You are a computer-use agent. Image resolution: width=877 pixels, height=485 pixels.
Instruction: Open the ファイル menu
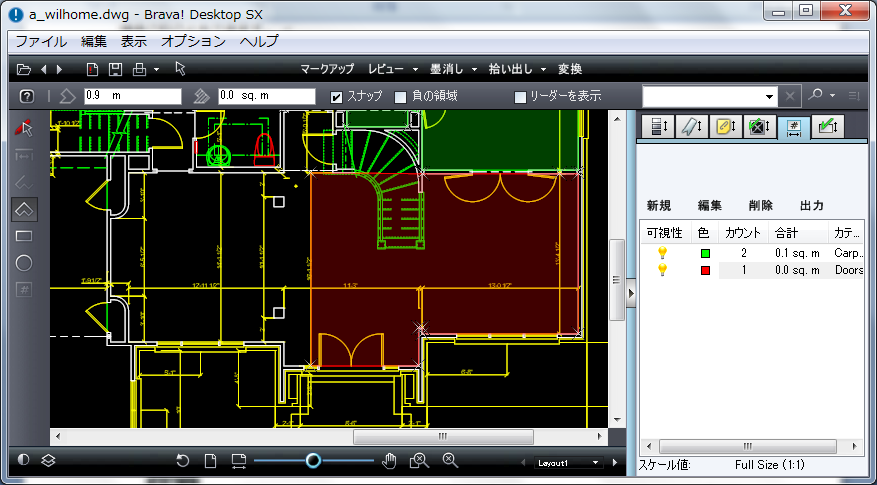pyautogui.click(x=41, y=41)
